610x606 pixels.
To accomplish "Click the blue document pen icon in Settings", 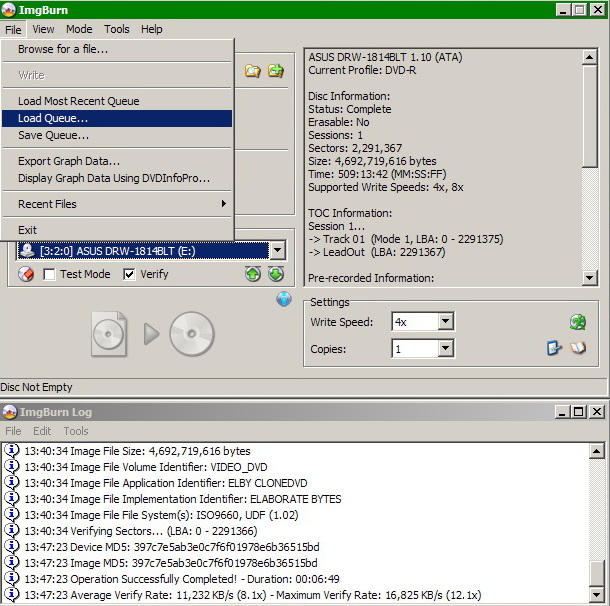I will (554, 348).
